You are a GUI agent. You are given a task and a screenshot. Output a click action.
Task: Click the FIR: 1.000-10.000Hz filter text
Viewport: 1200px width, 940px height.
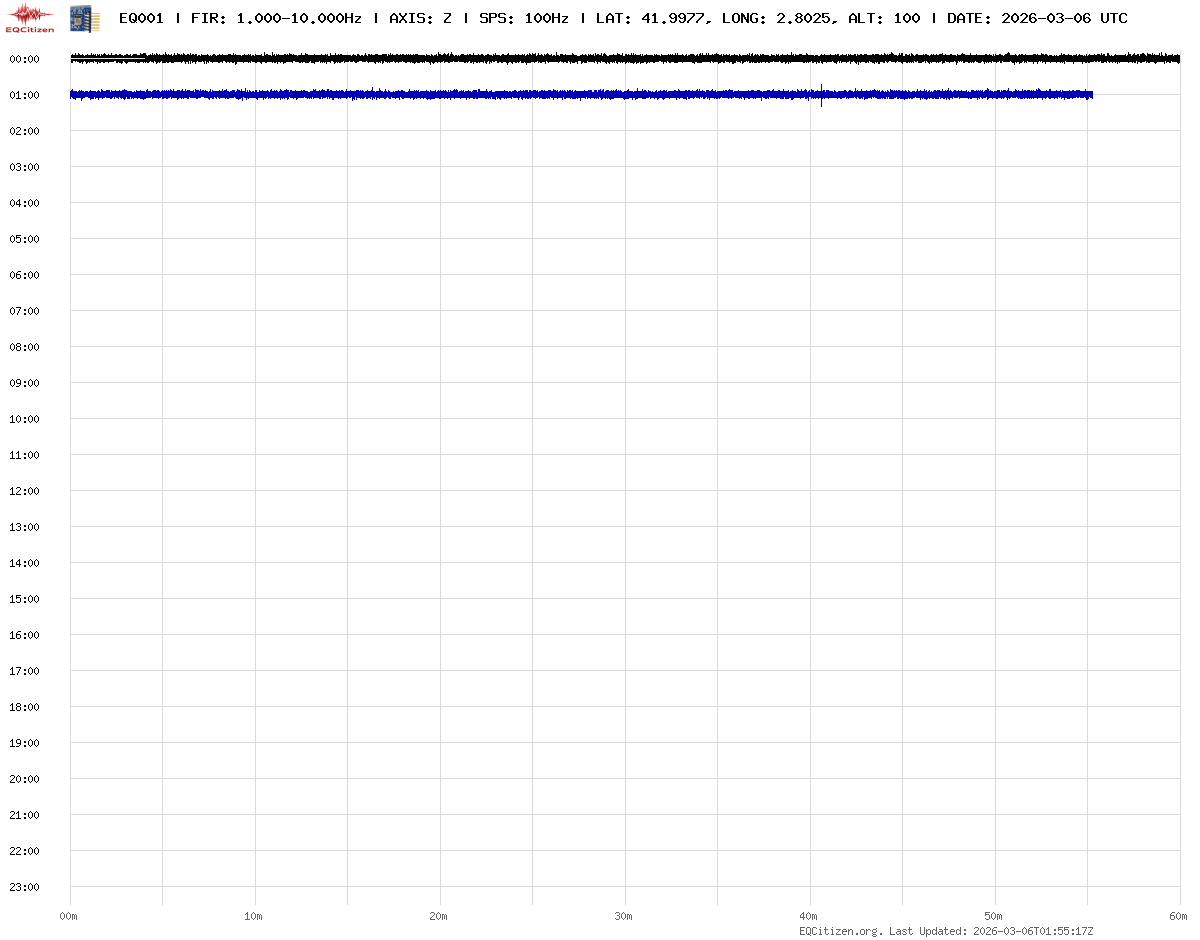point(276,18)
